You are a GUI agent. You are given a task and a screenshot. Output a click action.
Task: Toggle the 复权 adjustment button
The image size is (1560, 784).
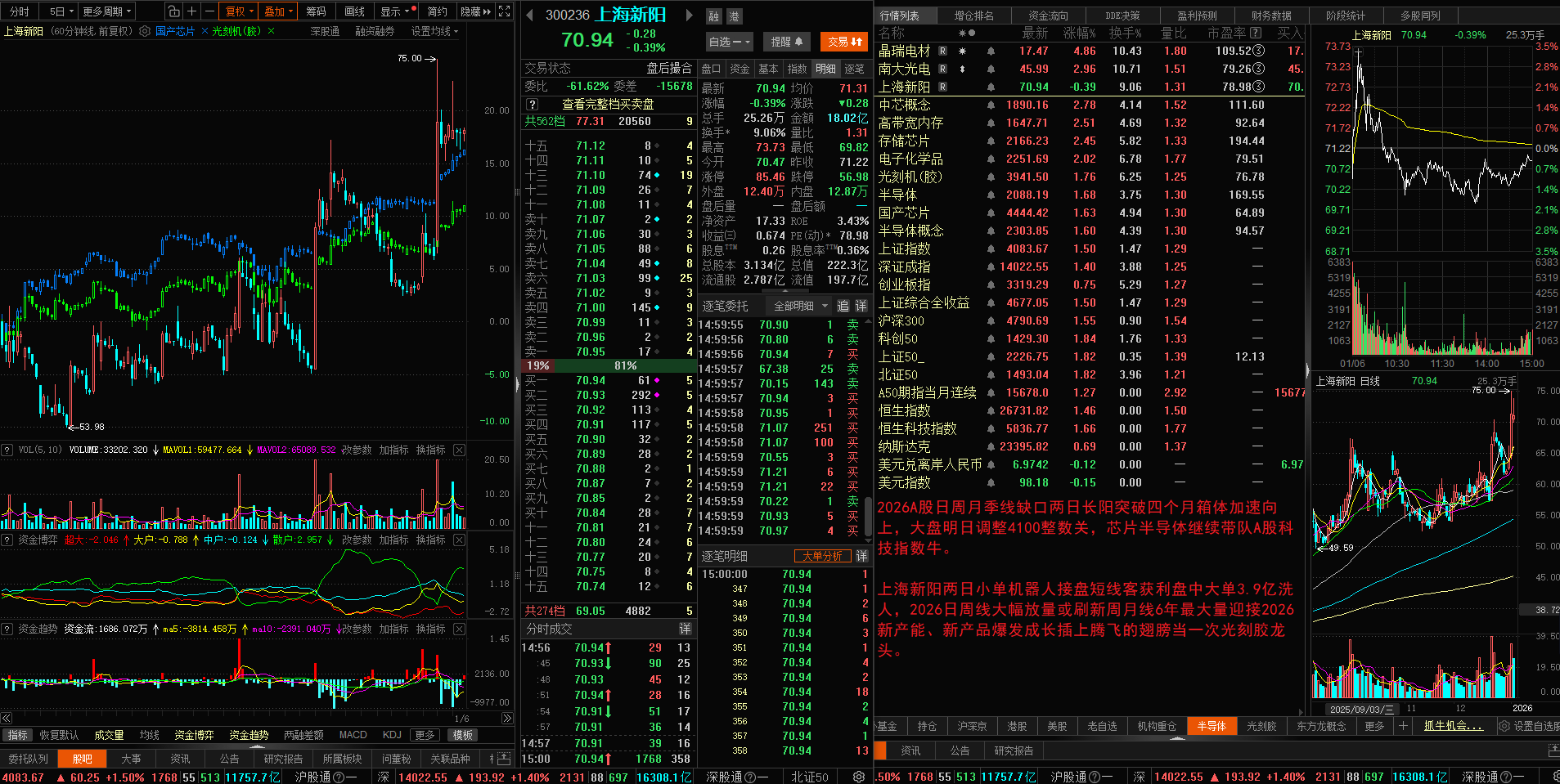pos(239,11)
